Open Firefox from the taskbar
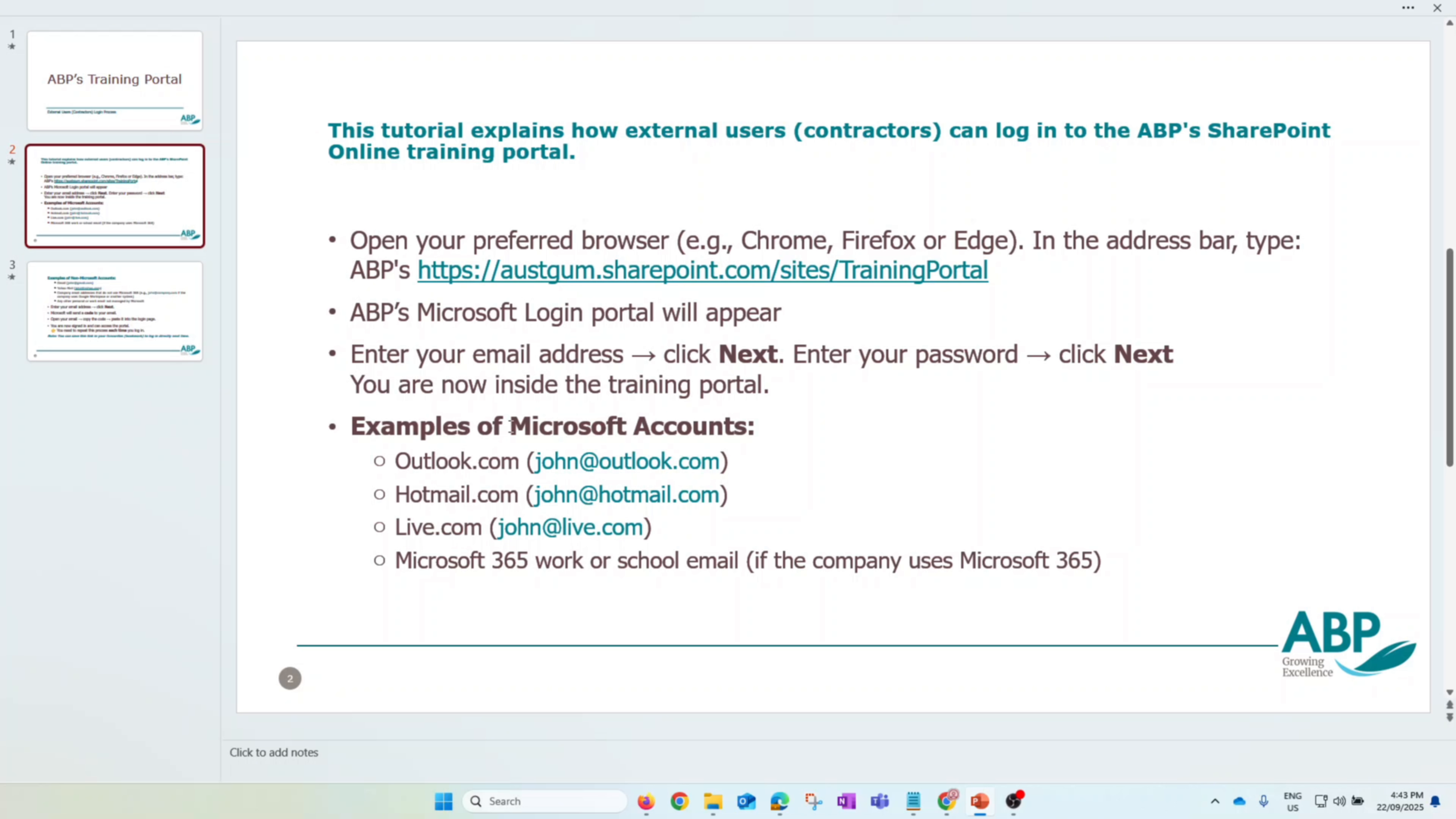This screenshot has height=819, width=1456. tap(646, 802)
